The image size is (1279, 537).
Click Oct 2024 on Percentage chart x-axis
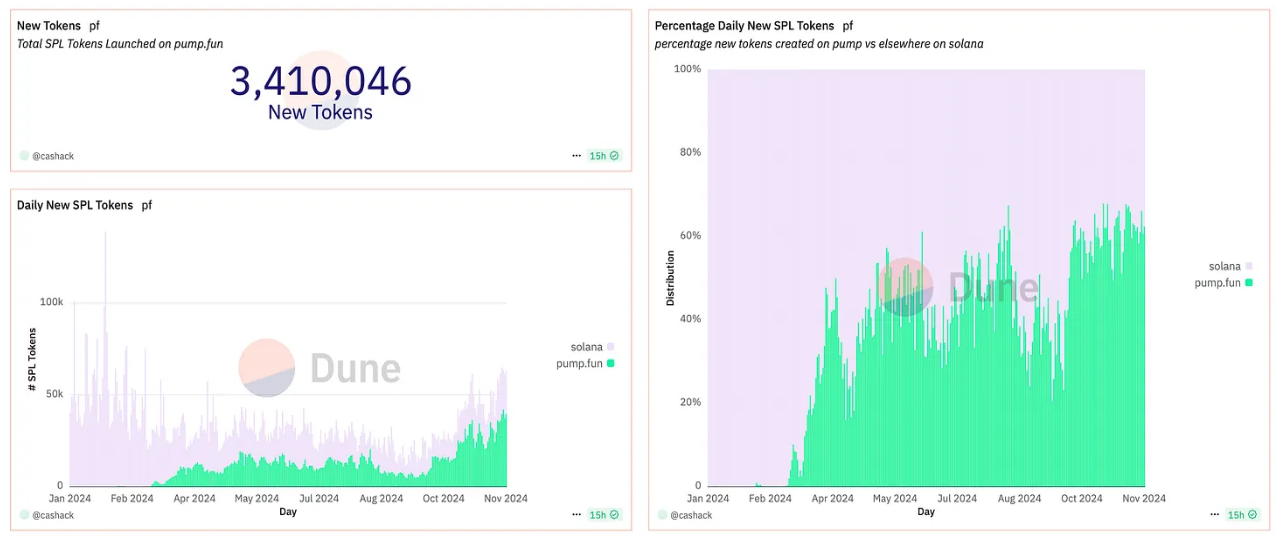[1082, 498]
